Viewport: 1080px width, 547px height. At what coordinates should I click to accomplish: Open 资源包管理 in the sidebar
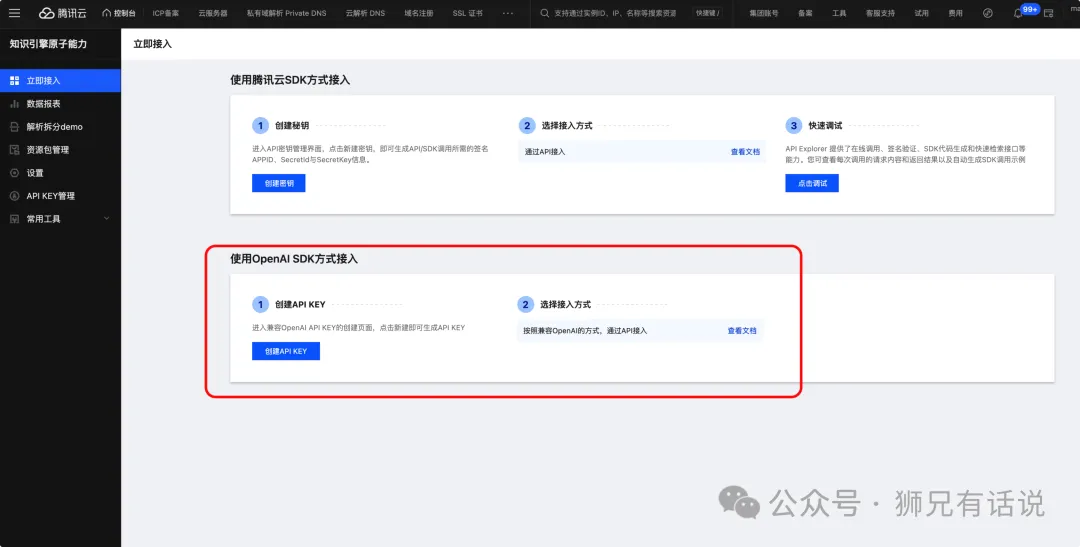61,149
